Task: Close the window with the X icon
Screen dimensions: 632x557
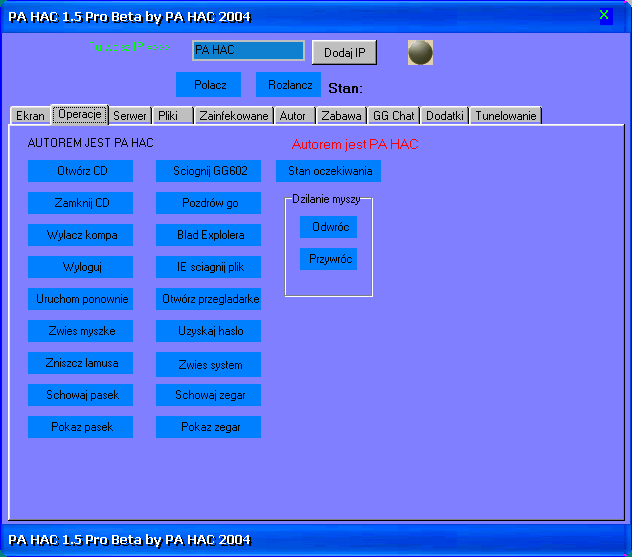Action: [604, 15]
